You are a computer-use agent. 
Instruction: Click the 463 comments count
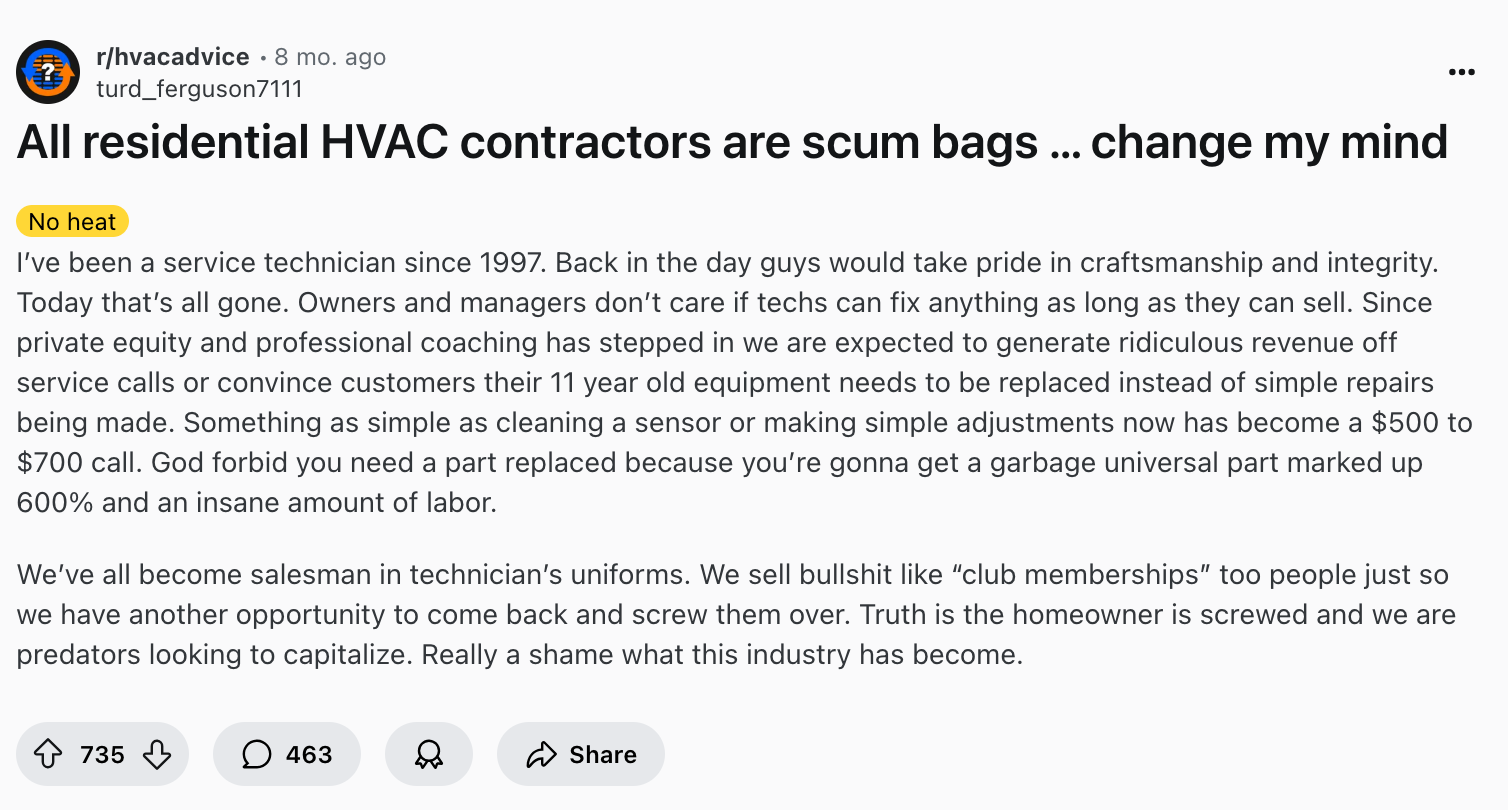pos(309,754)
